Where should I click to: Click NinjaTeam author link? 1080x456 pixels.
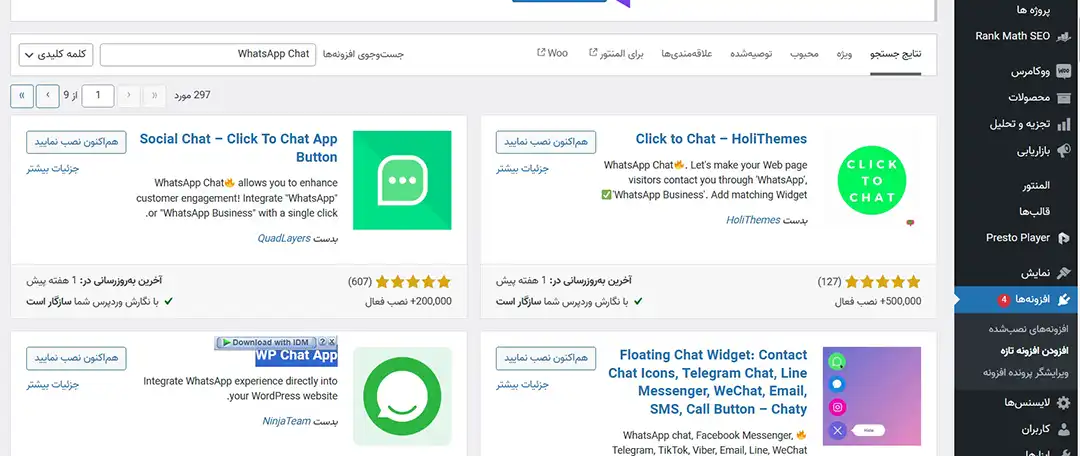(287, 421)
